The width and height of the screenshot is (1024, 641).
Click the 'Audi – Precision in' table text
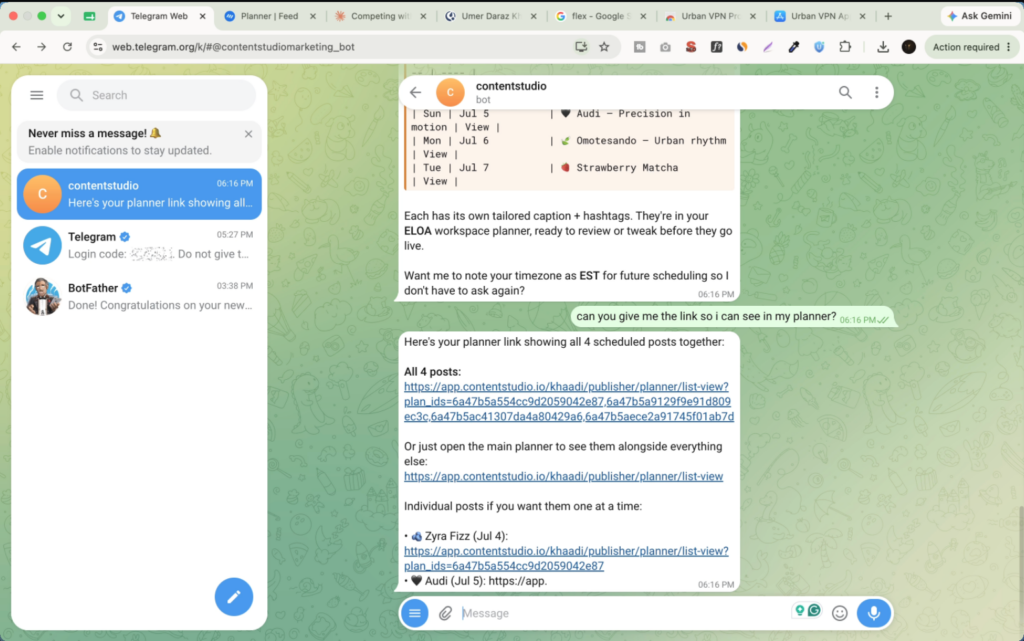click(x=633, y=114)
